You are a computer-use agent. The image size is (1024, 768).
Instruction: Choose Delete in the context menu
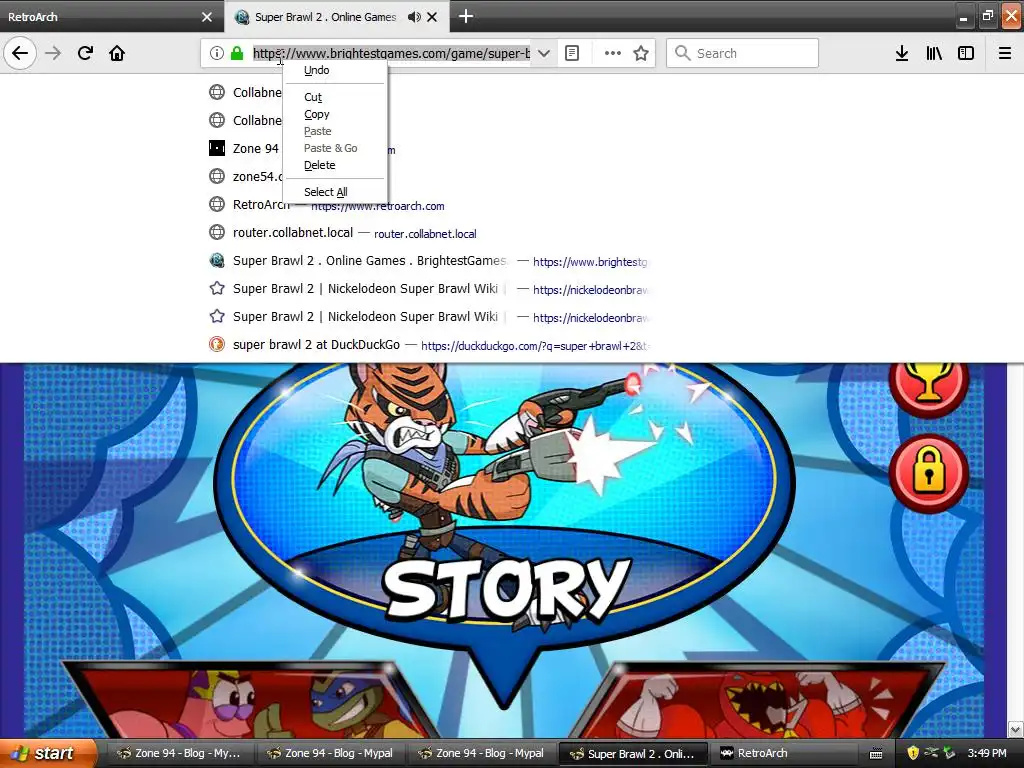click(x=334, y=165)
